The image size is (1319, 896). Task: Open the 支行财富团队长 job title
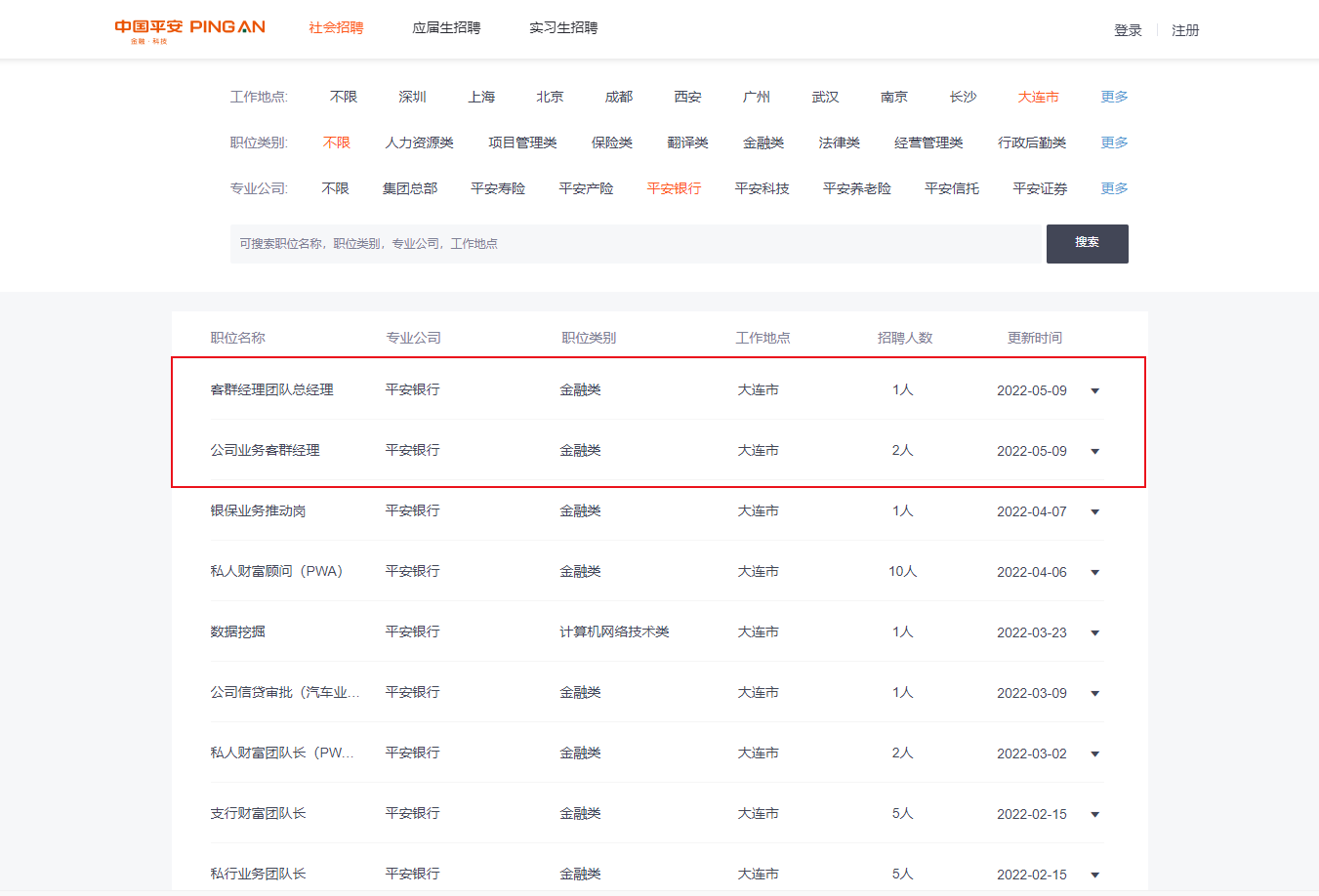pyautogui.click(x=259, y=813)
